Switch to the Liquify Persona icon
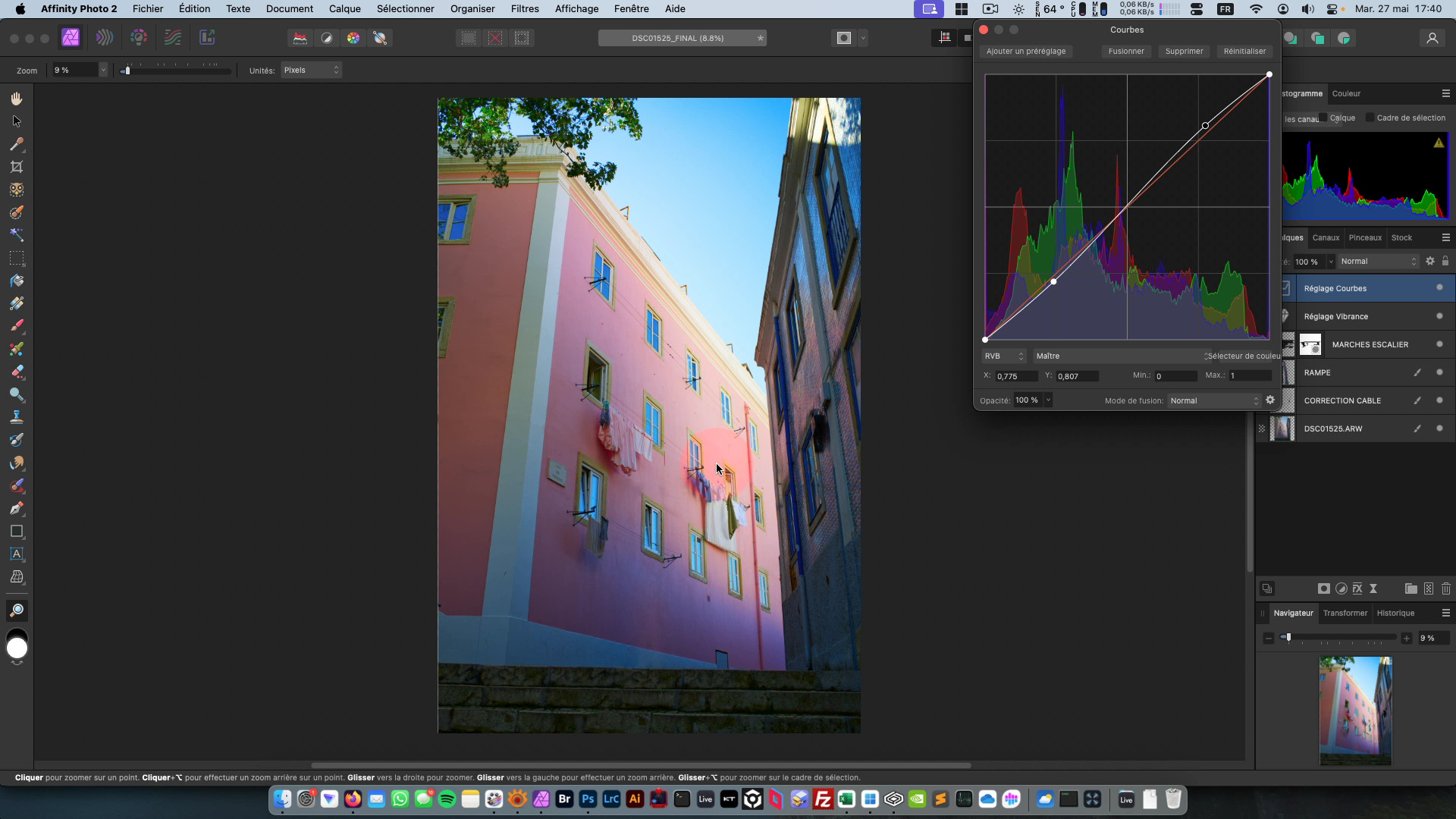Screen dimensions: 1456x819 coord(105,38)
